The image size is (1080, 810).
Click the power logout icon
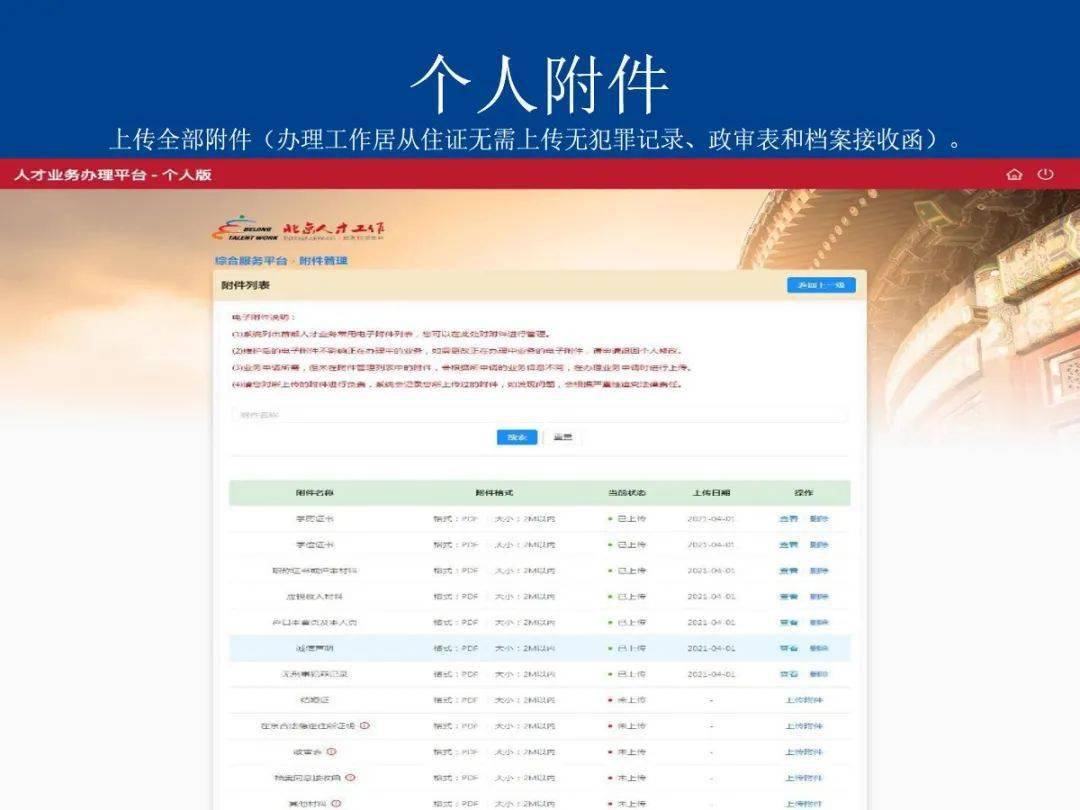(1046, 174)
